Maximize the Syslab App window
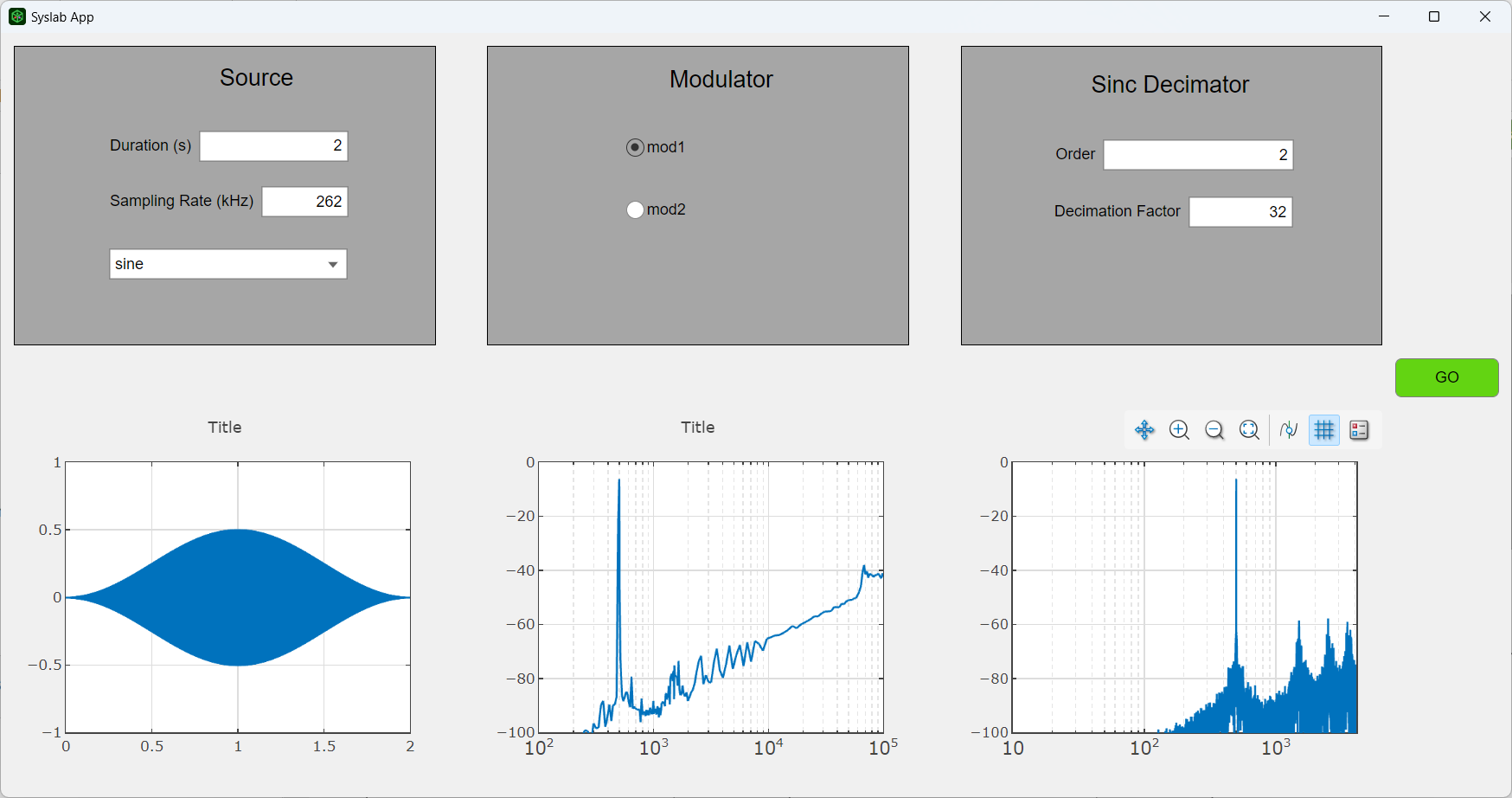This screenshot has height=798, width=1512. [x=1434, y=16]
